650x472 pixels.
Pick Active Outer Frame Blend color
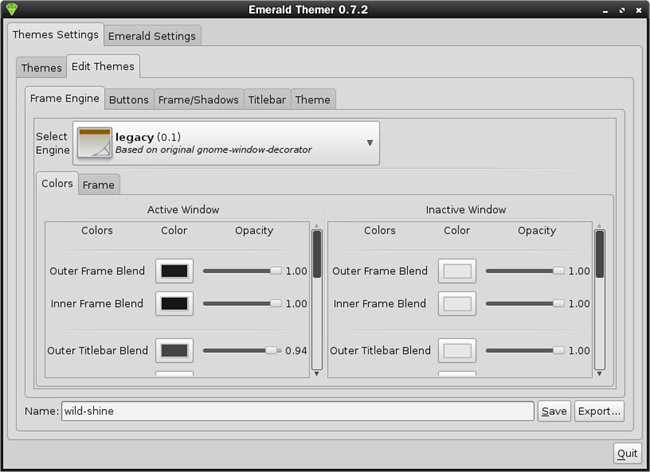[174, 271]
